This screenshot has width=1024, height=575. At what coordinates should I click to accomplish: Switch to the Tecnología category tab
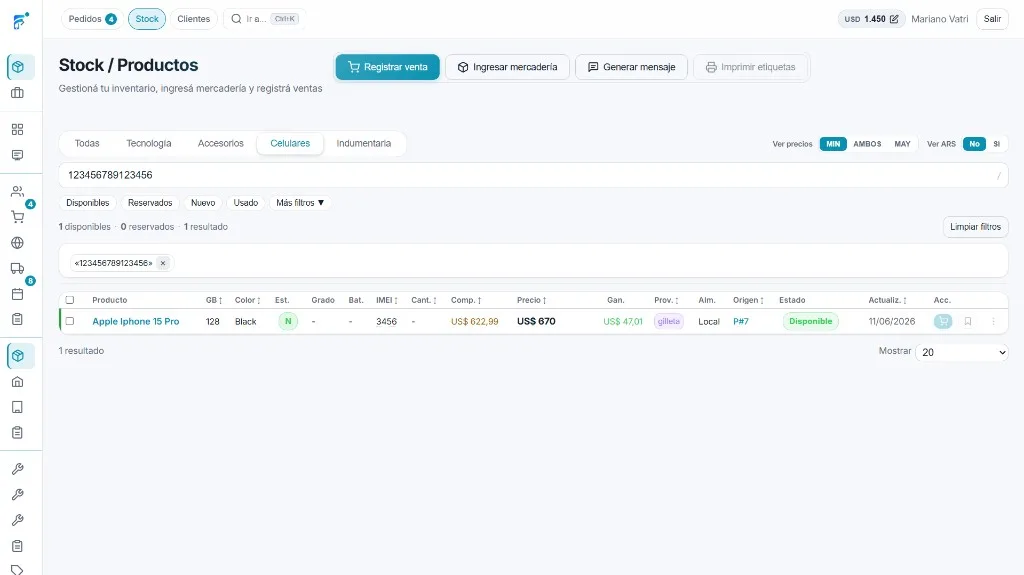[149, 143]
